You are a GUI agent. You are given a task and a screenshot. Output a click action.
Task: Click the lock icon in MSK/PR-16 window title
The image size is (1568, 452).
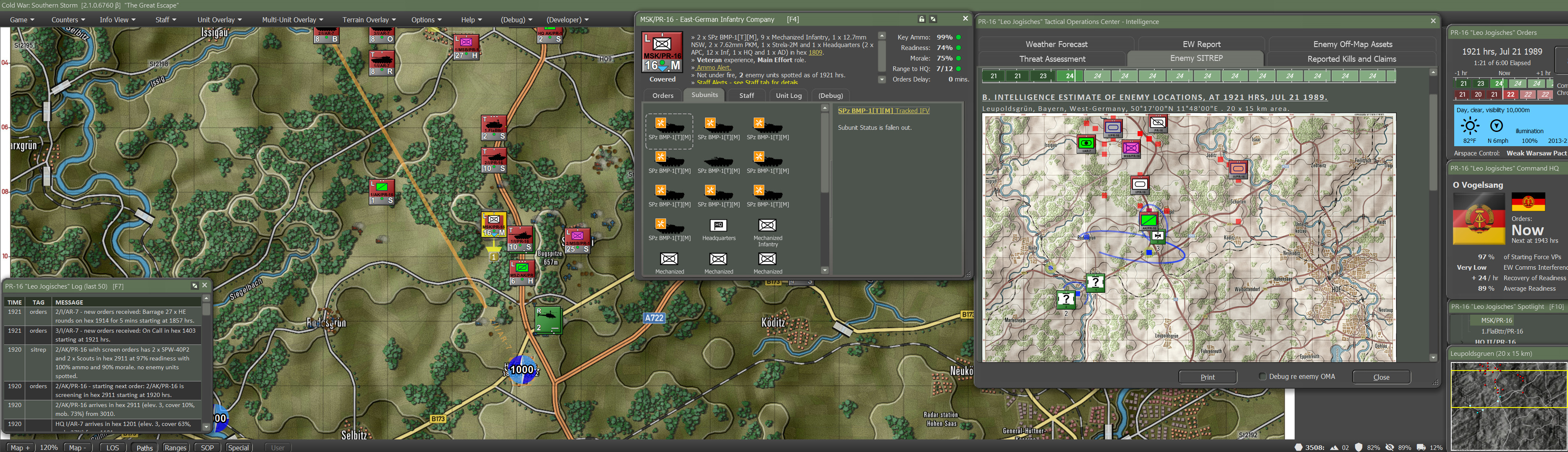922,19
